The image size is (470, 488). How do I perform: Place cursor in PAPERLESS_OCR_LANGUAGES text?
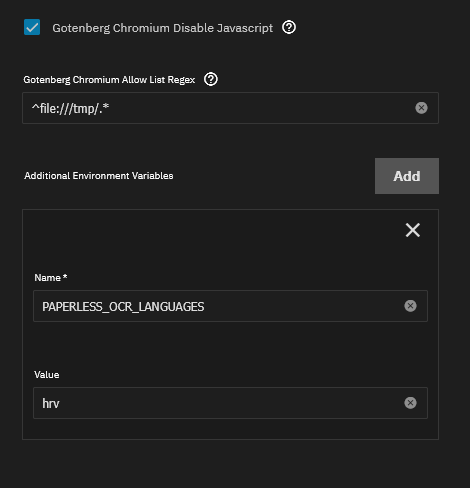pos(123,307)
